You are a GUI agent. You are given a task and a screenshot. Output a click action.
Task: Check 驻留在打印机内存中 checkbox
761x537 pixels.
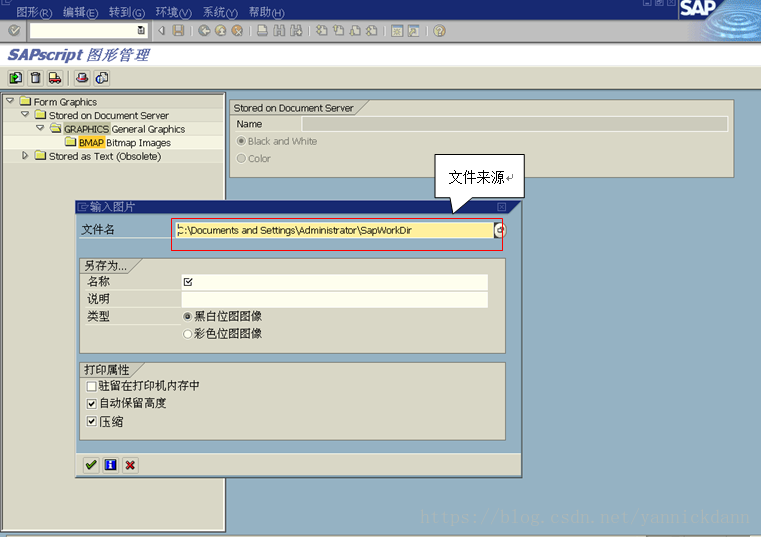point(91,386)
